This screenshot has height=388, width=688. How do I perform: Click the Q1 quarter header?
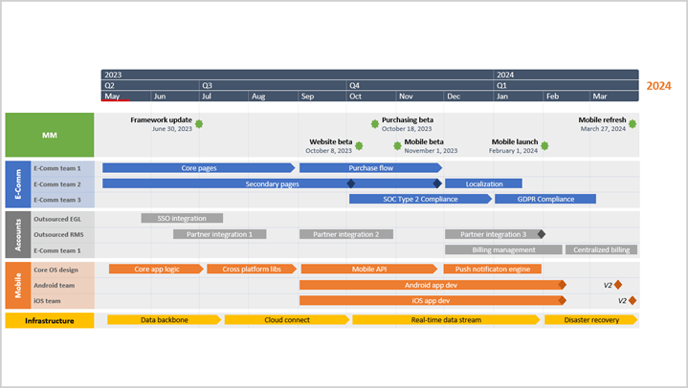click(x=566, y=85)
